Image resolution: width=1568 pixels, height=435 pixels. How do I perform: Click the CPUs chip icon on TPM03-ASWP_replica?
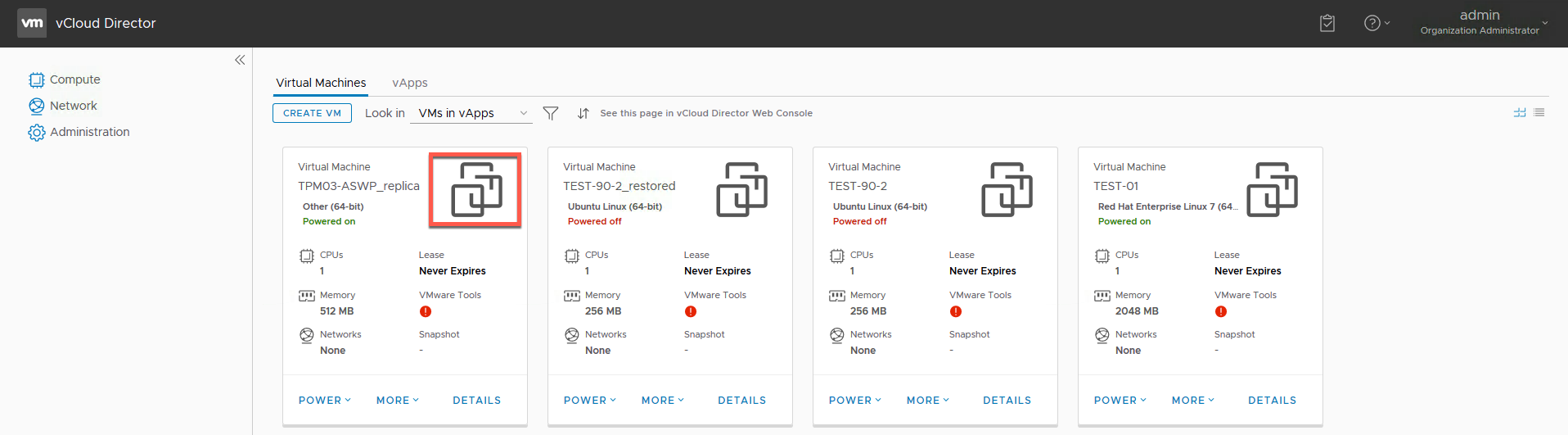tap(307, 256)
